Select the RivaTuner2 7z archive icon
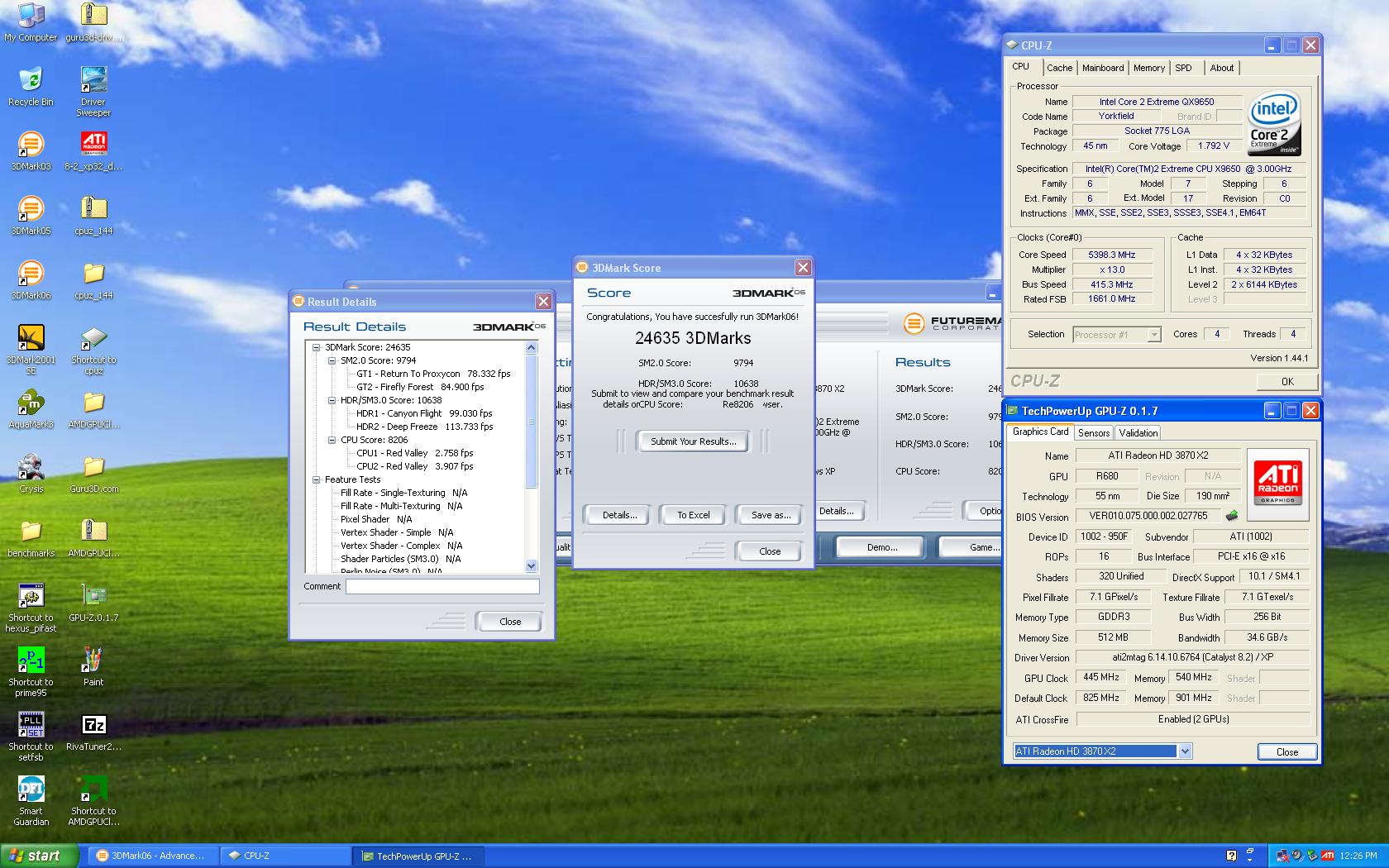Viewport: 1389px width, 868px height. click(x=93, y=732)
